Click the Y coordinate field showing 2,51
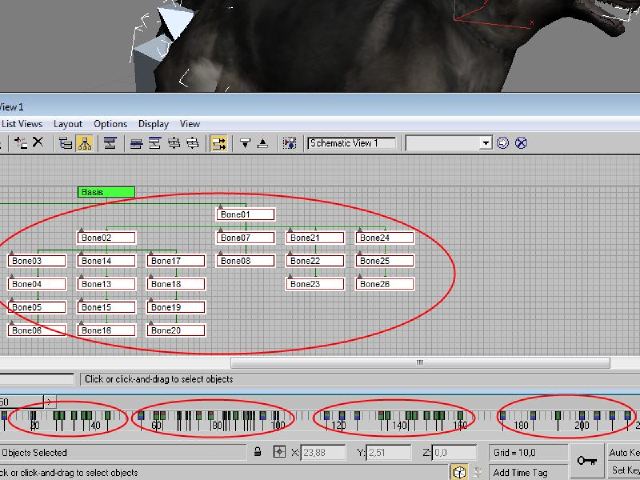 click(389, 453)
